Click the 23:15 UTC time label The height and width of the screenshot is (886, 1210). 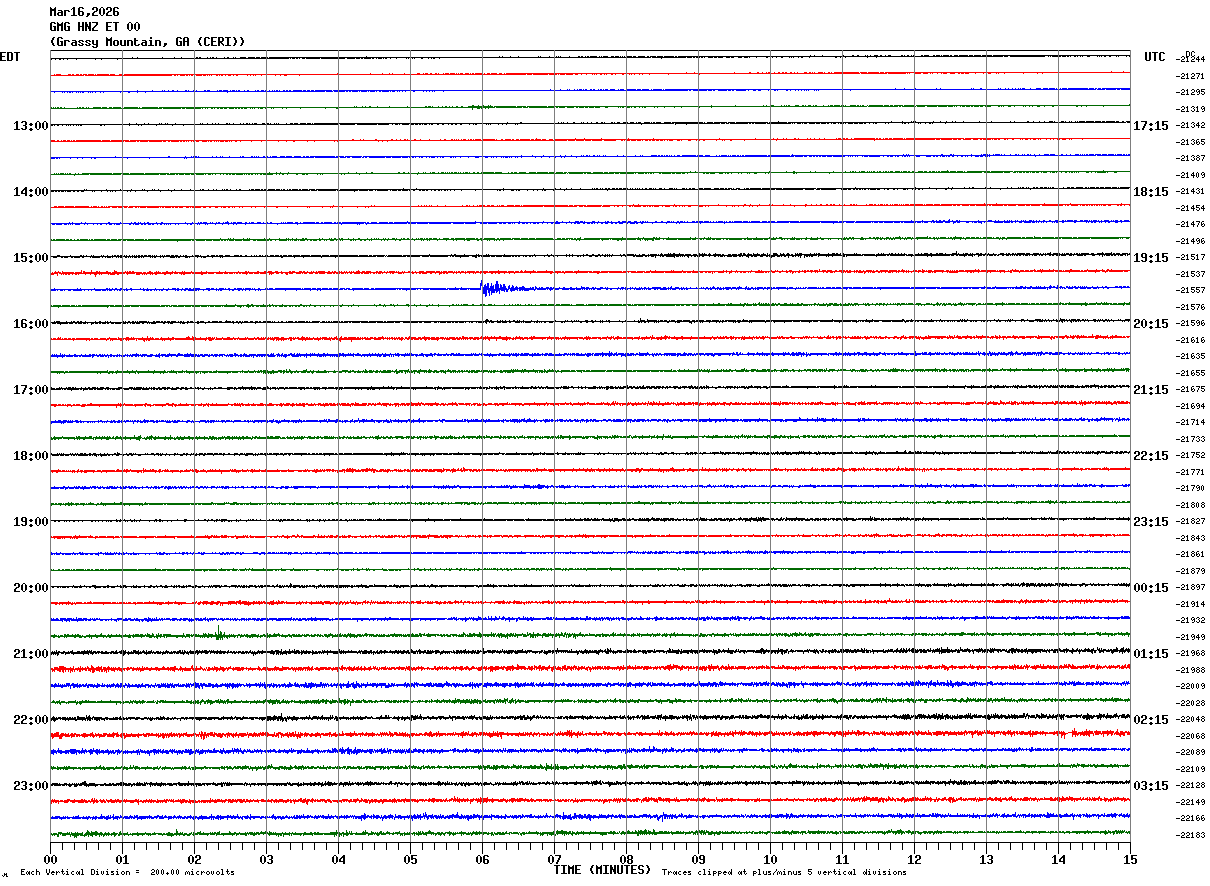coord(1151,522)
